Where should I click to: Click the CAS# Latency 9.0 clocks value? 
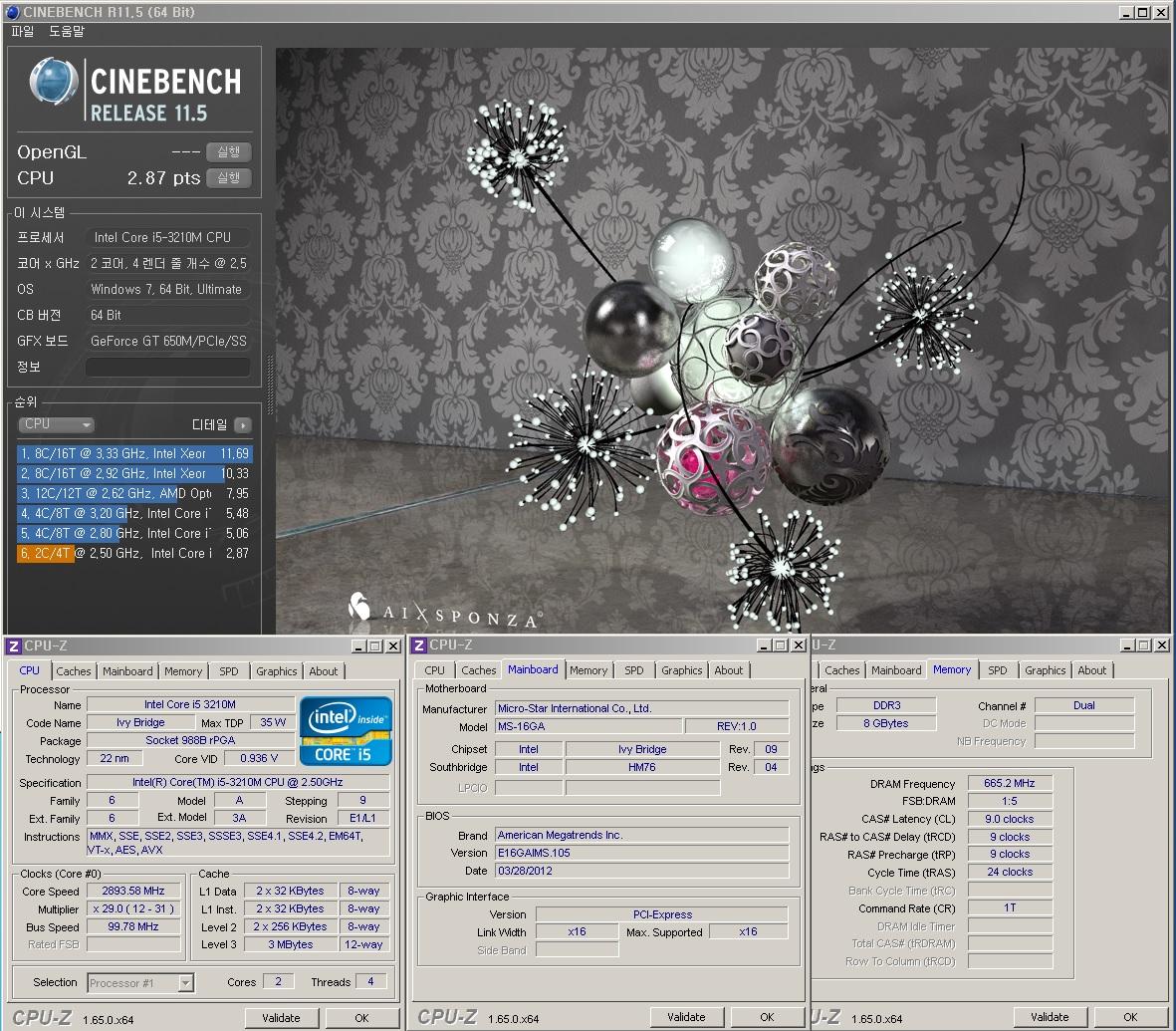coord(1010,820)
